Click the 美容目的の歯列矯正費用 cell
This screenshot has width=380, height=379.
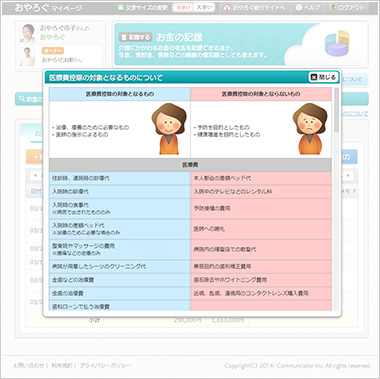(x=261, y=267)
